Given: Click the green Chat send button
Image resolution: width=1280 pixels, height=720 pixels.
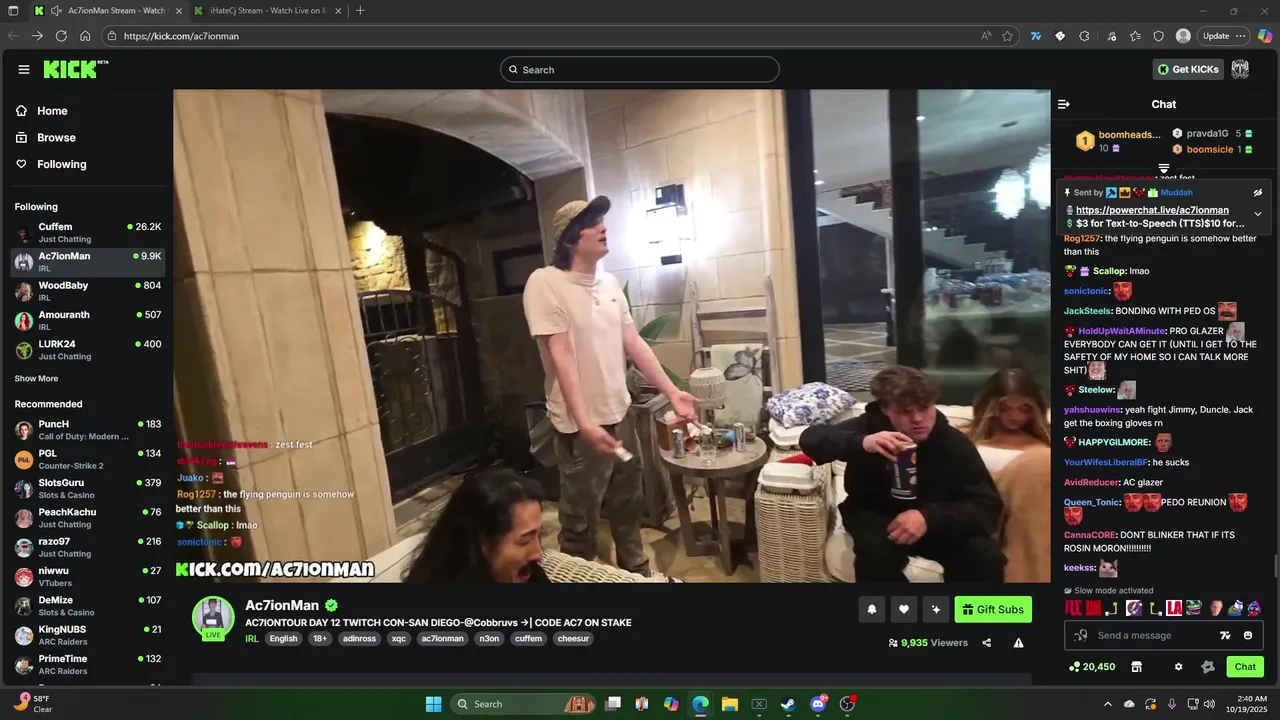Looking at the screenshot, I should [1245, 667].
